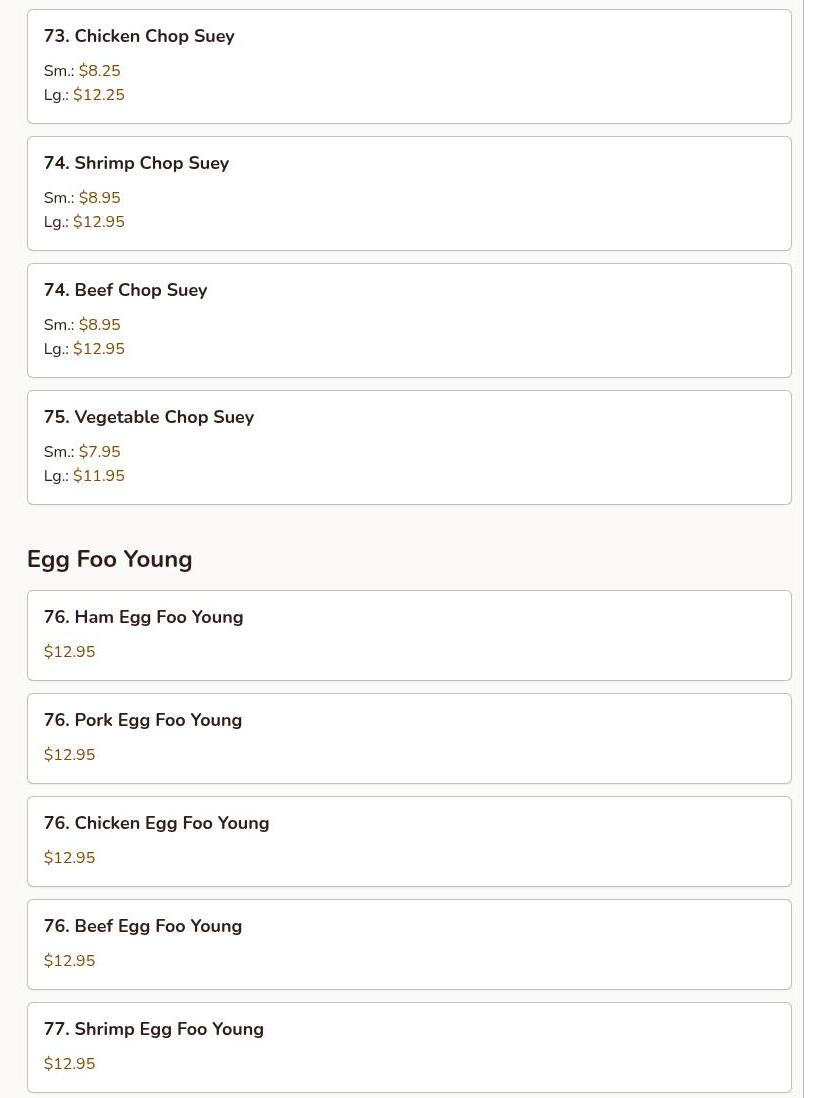824x1098 pixels.
Task: Click Chicken Chop Suey large price $12.25
Action: [x=98, y=95]
